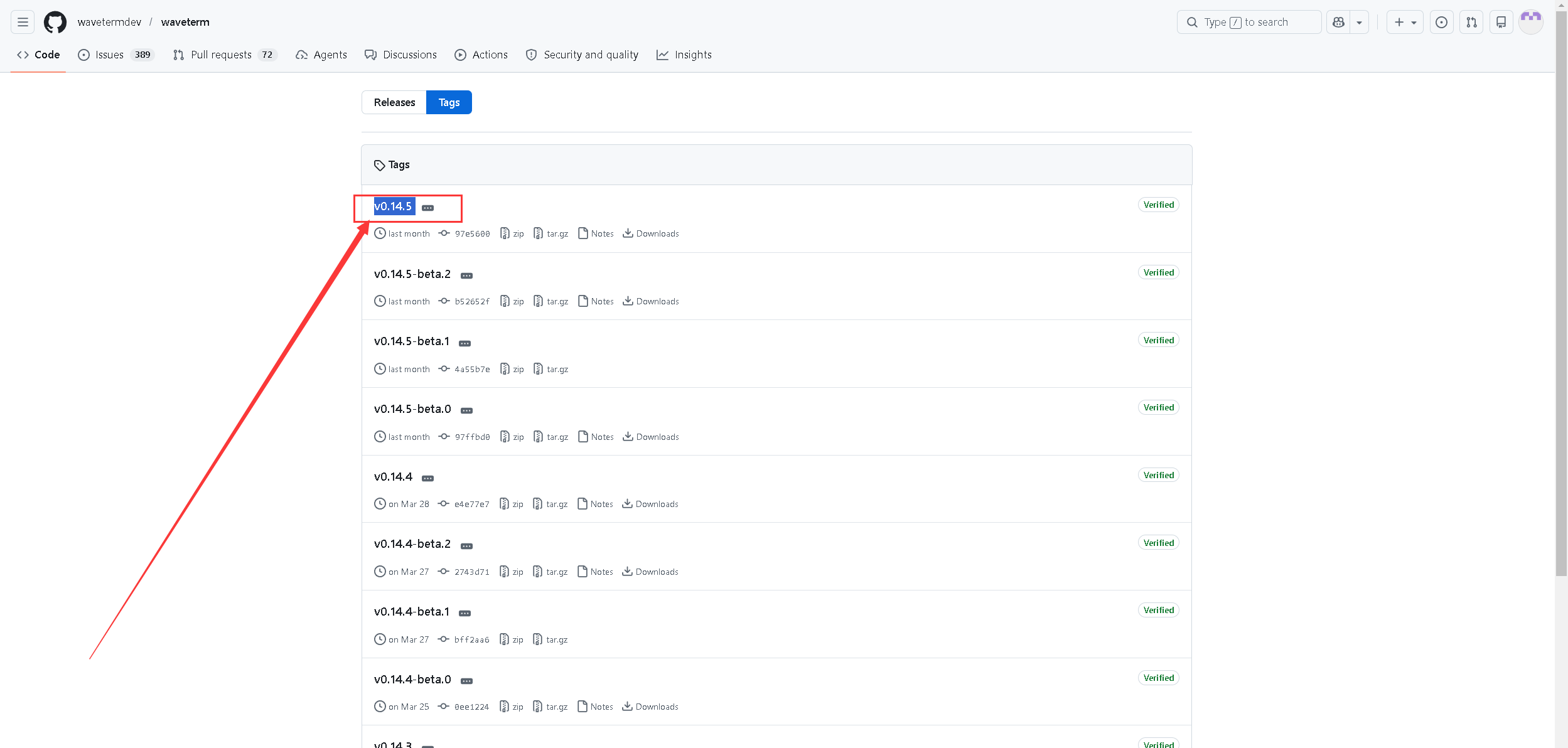Download zip for v0.14.4
Image resolution: width=1568 pixels, height=748 pixels.
pos(512,504)
